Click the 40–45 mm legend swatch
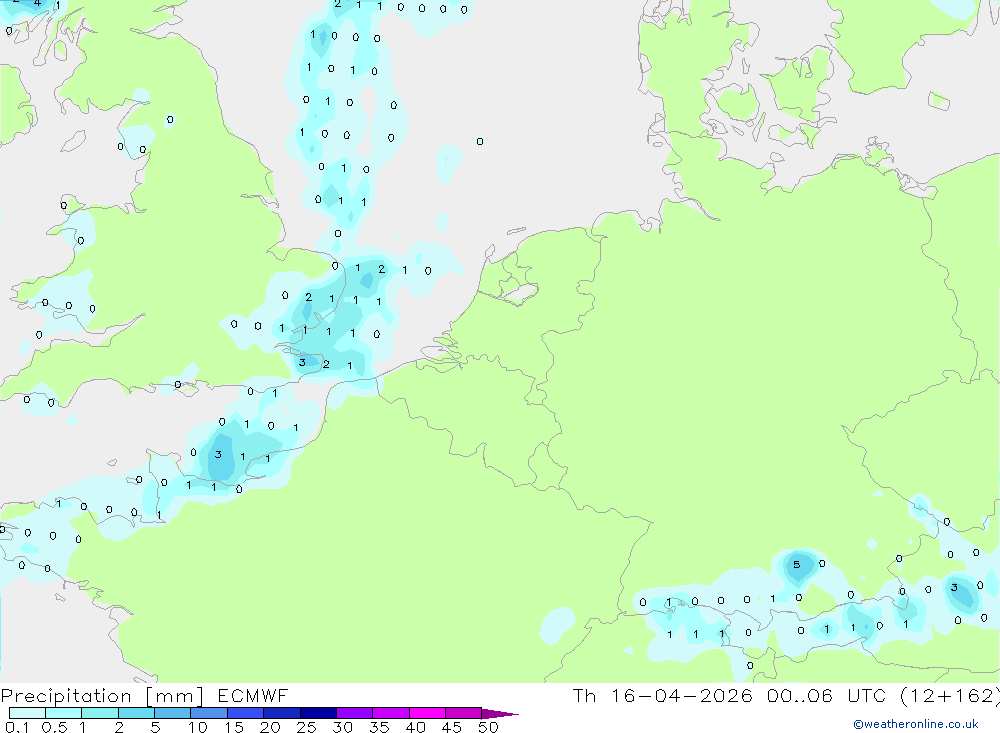 tap(427, 713)
